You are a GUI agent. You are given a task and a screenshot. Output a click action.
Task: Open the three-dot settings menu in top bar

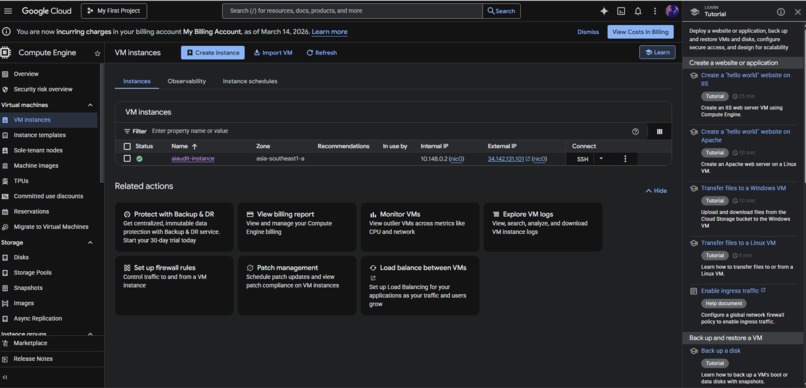655,11
